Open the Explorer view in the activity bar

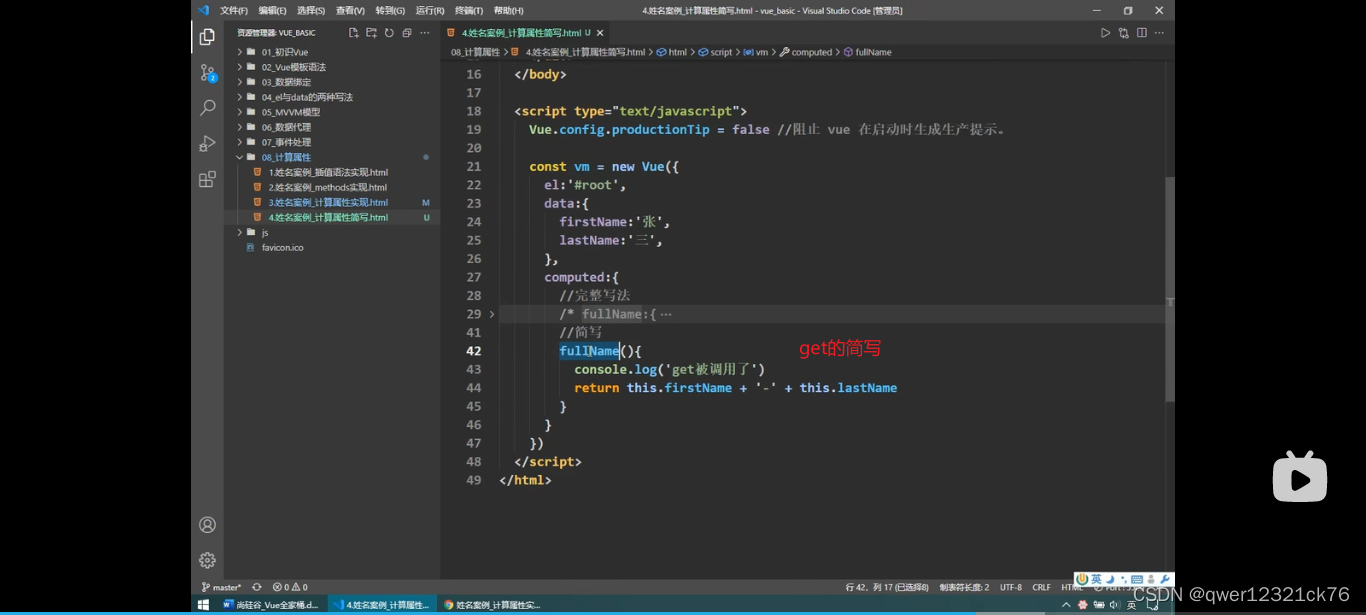[x=207, y=37]
